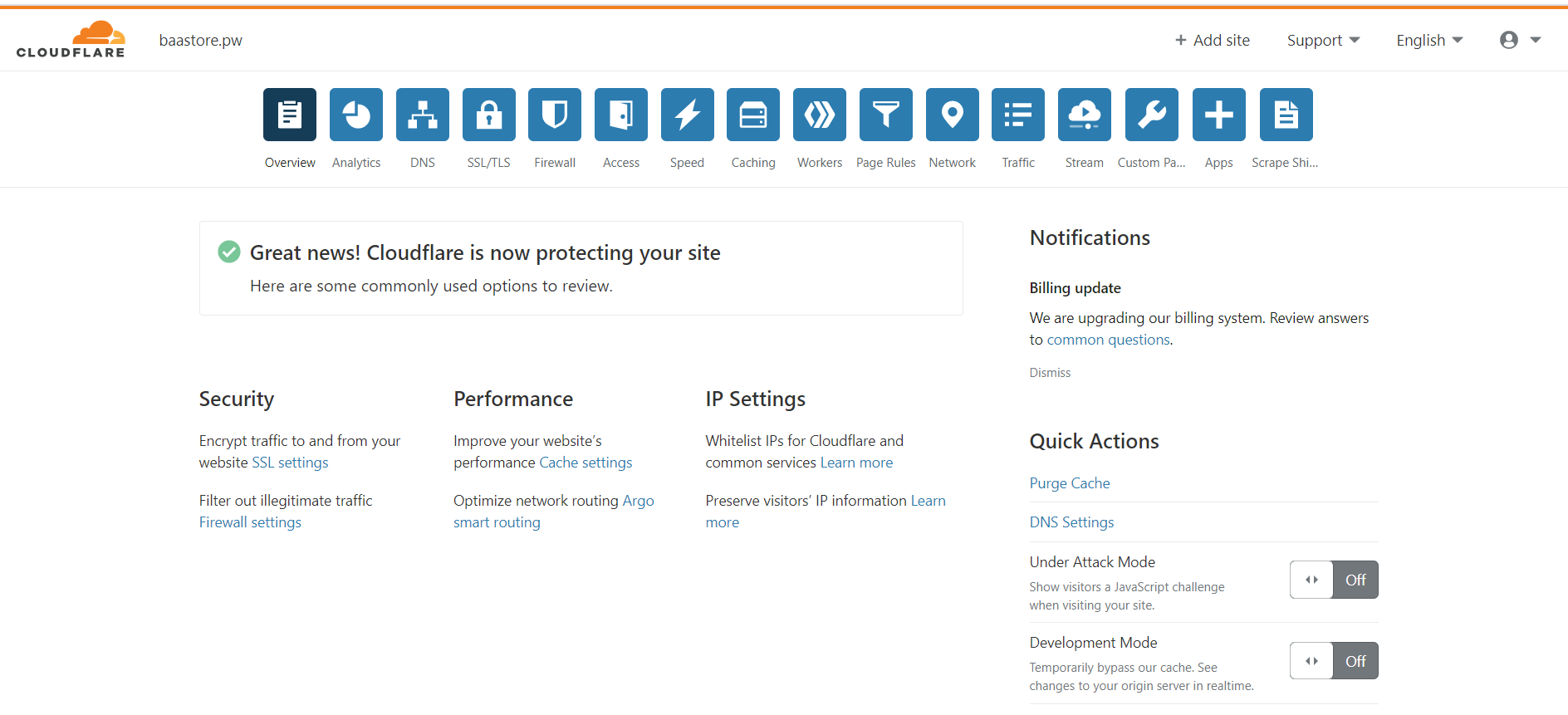Select the Caching tab label
1568x715 pixels.
[x=753, y=163]
